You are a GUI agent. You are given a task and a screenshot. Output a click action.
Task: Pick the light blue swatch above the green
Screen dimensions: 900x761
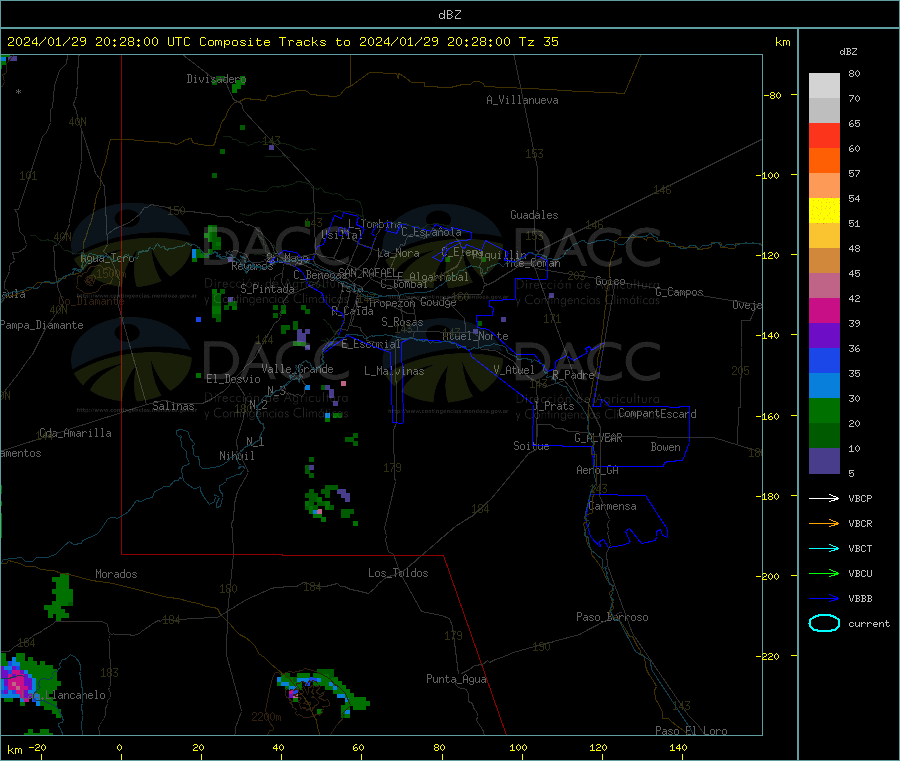click(x=824, y=386)
